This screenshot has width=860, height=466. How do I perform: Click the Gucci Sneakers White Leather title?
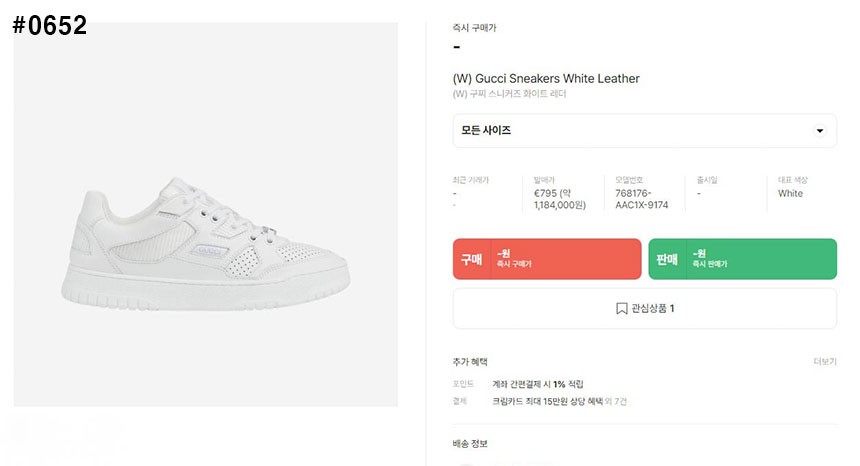(x=546, y=78)
